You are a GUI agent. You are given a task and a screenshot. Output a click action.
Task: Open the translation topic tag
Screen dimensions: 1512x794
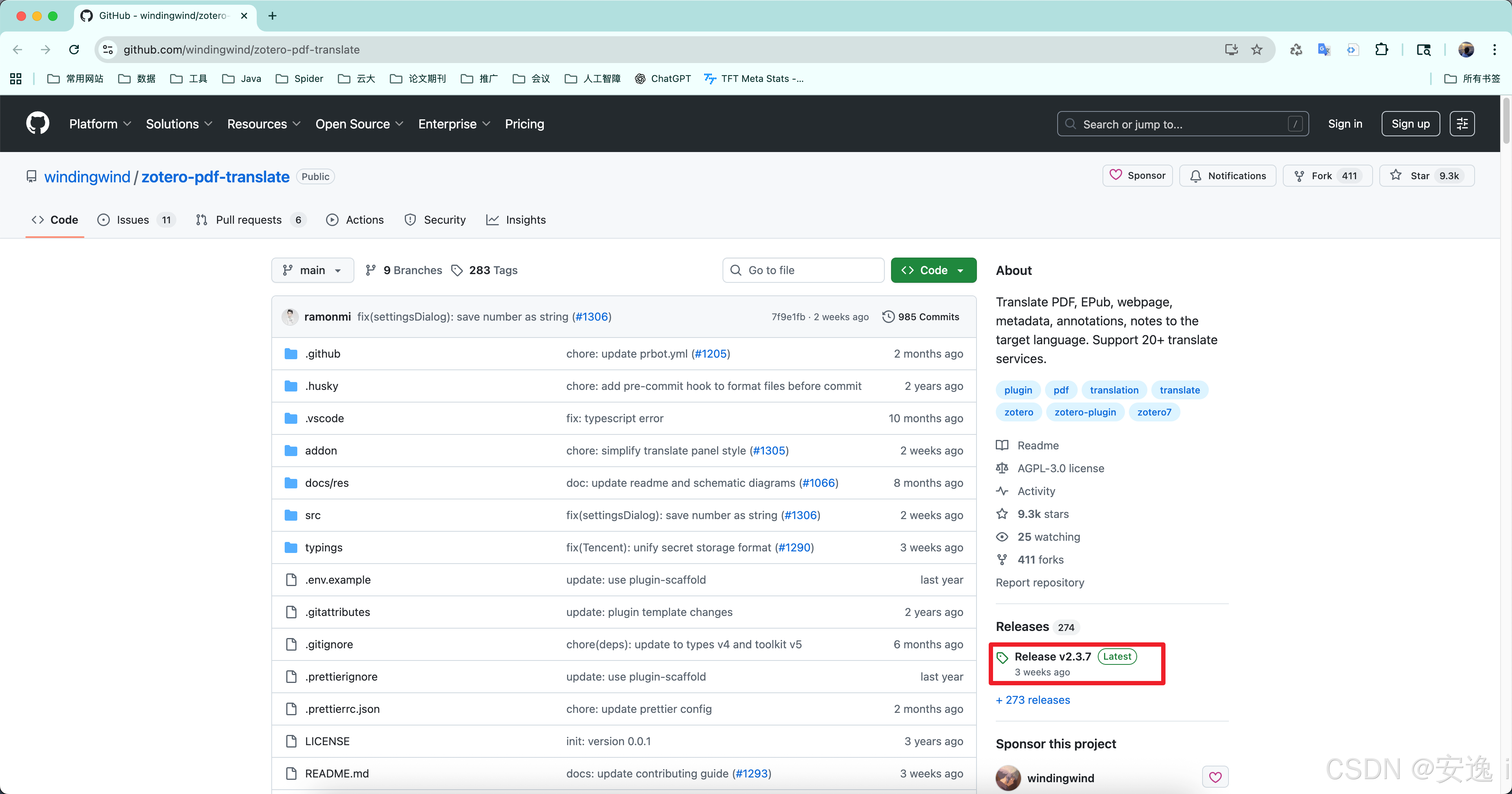pos(1114,390)
